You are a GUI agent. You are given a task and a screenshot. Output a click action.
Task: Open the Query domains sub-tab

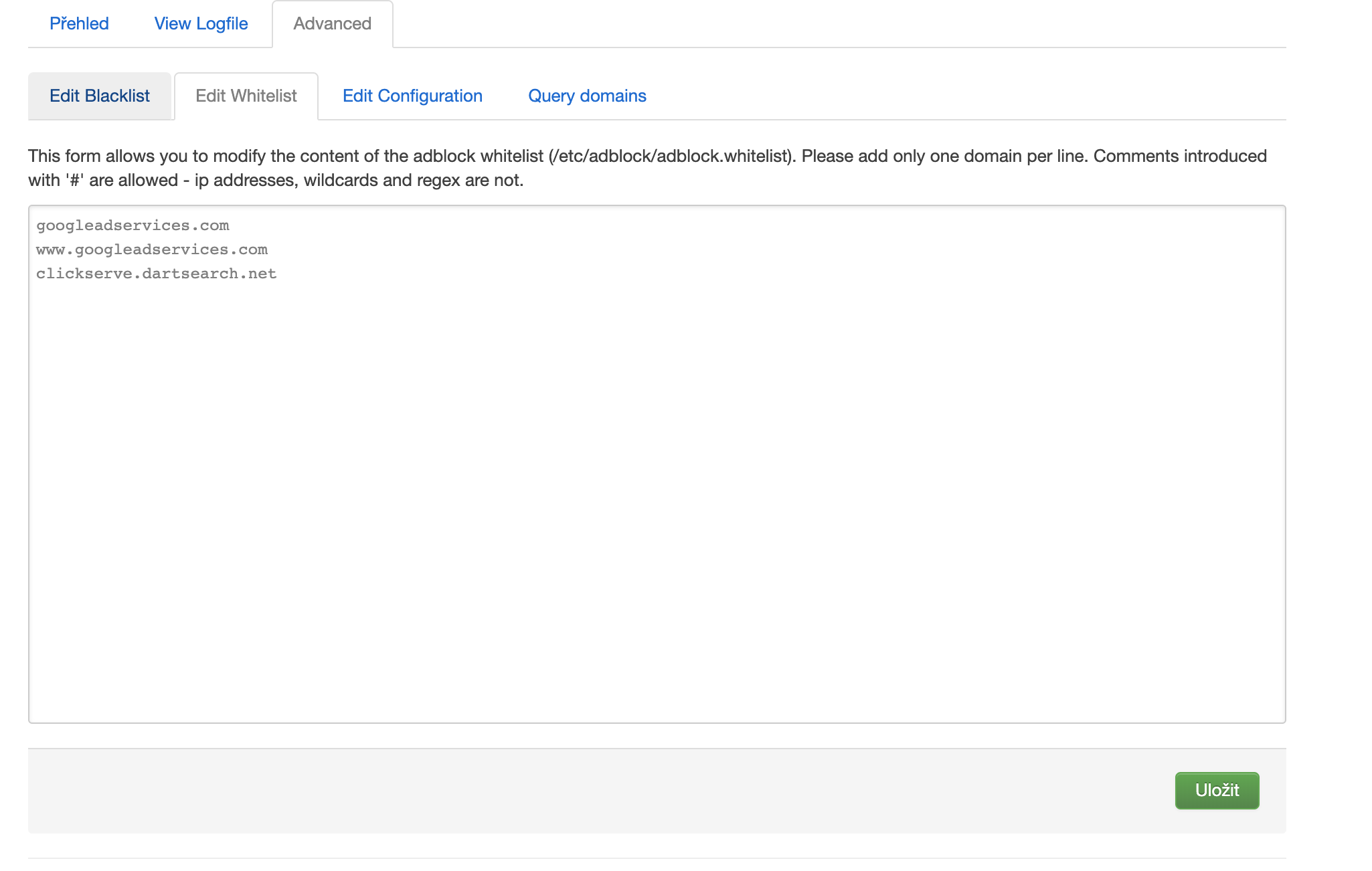click(x=587, y=96)
